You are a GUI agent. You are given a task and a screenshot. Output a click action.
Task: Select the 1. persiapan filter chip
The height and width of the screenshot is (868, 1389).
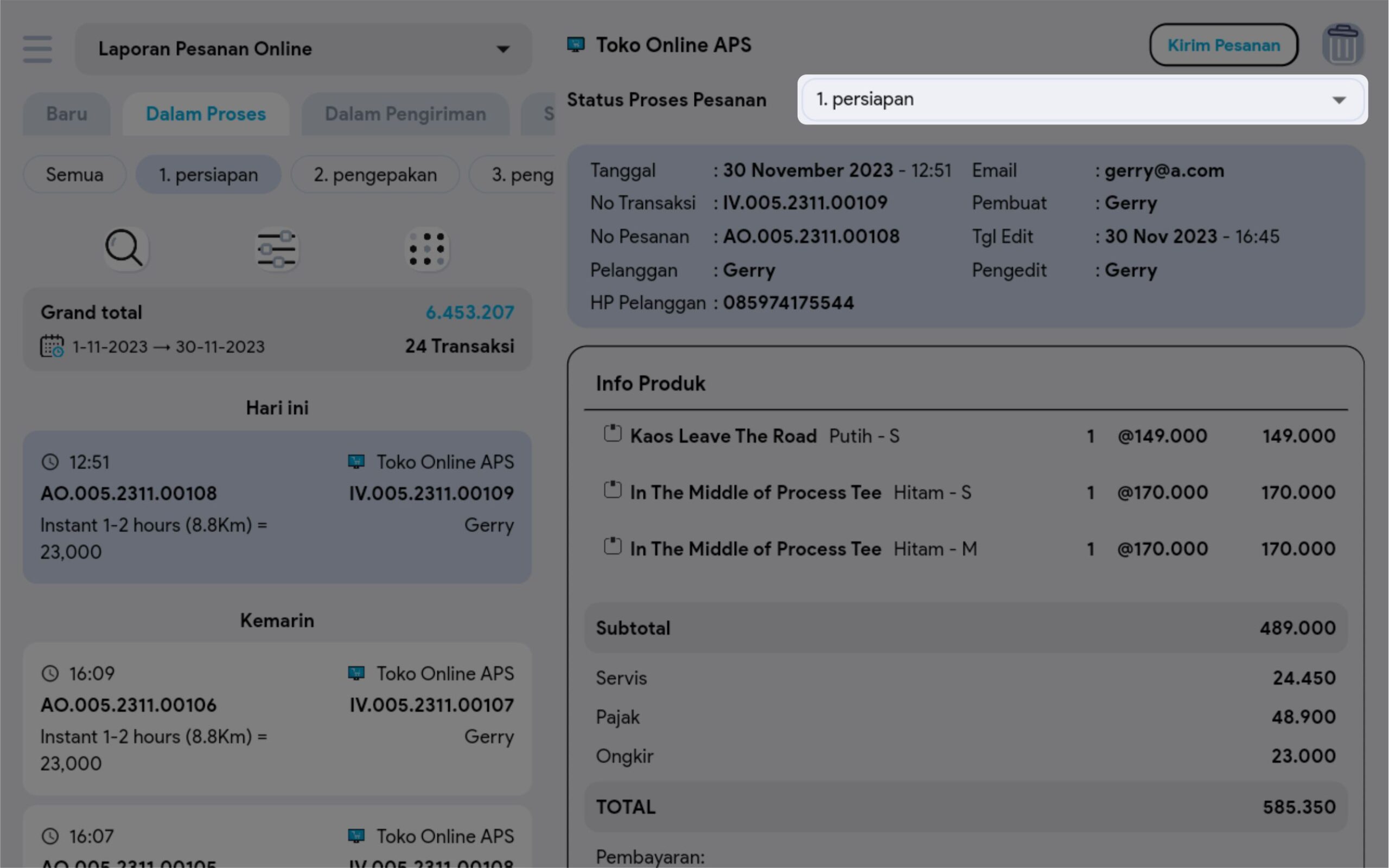[x=208, y=175]
